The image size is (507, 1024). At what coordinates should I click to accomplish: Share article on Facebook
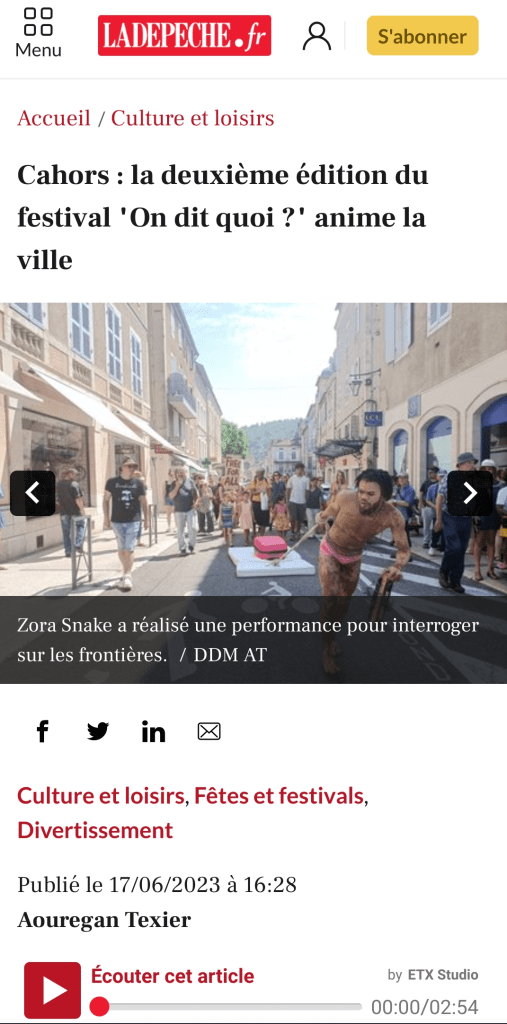tap(42, 731)
